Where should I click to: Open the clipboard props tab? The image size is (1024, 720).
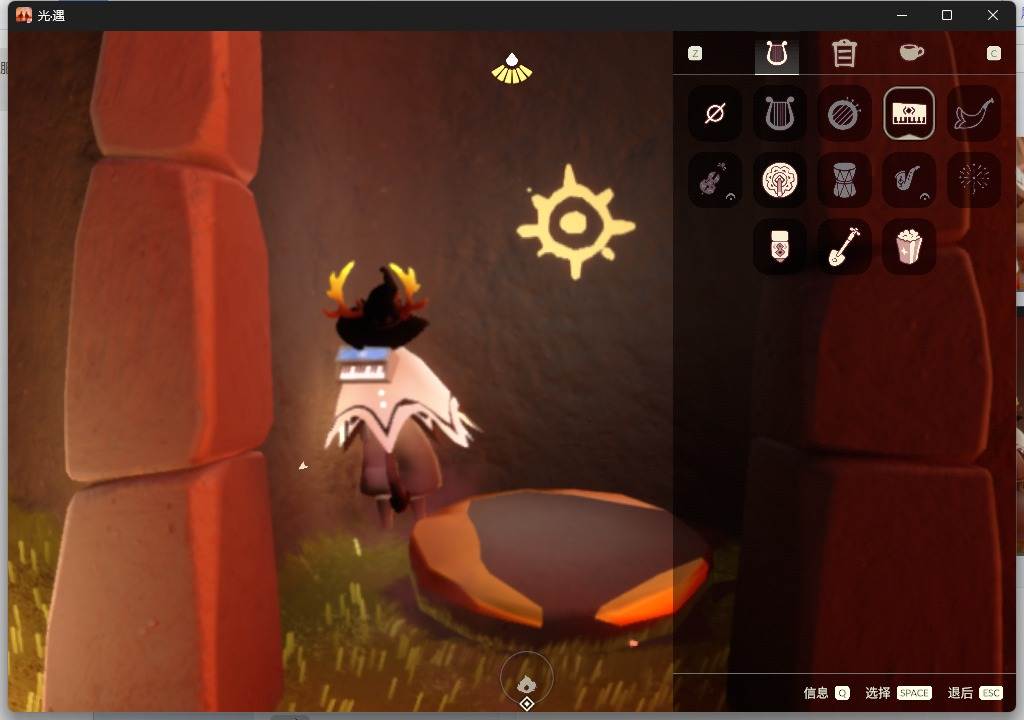point(844,53)
